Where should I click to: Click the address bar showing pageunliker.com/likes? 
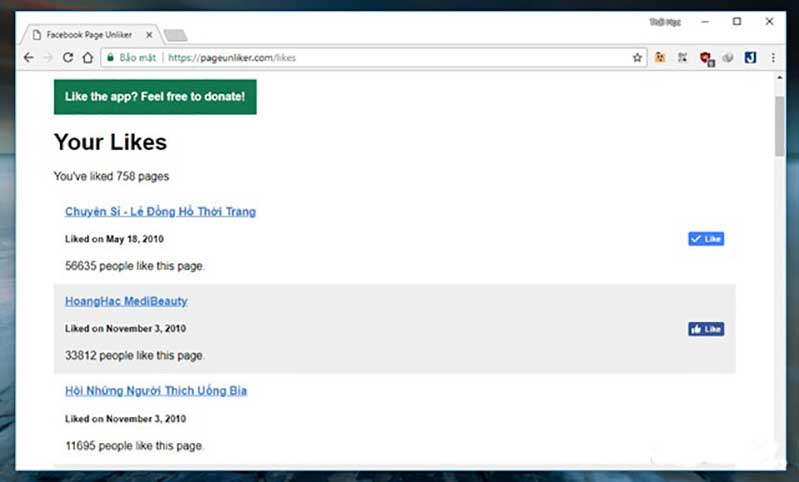pyautogui.click(x=400, y=58)
